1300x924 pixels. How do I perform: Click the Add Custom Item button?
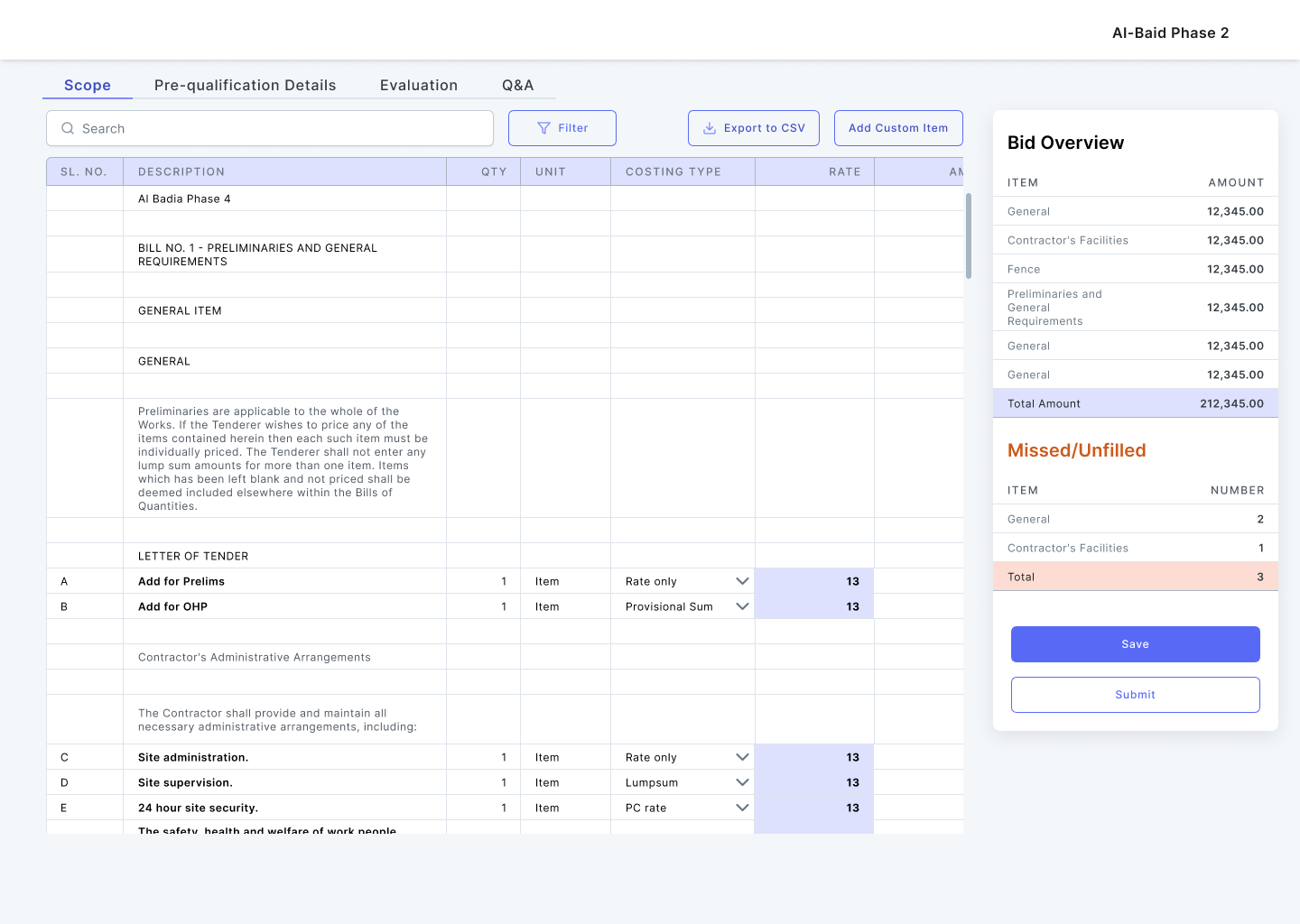[x=898, y=128]
